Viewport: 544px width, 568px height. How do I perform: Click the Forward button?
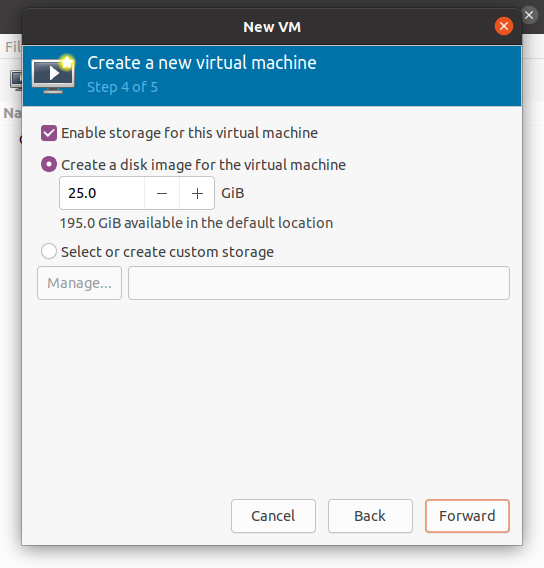point(467,516)
